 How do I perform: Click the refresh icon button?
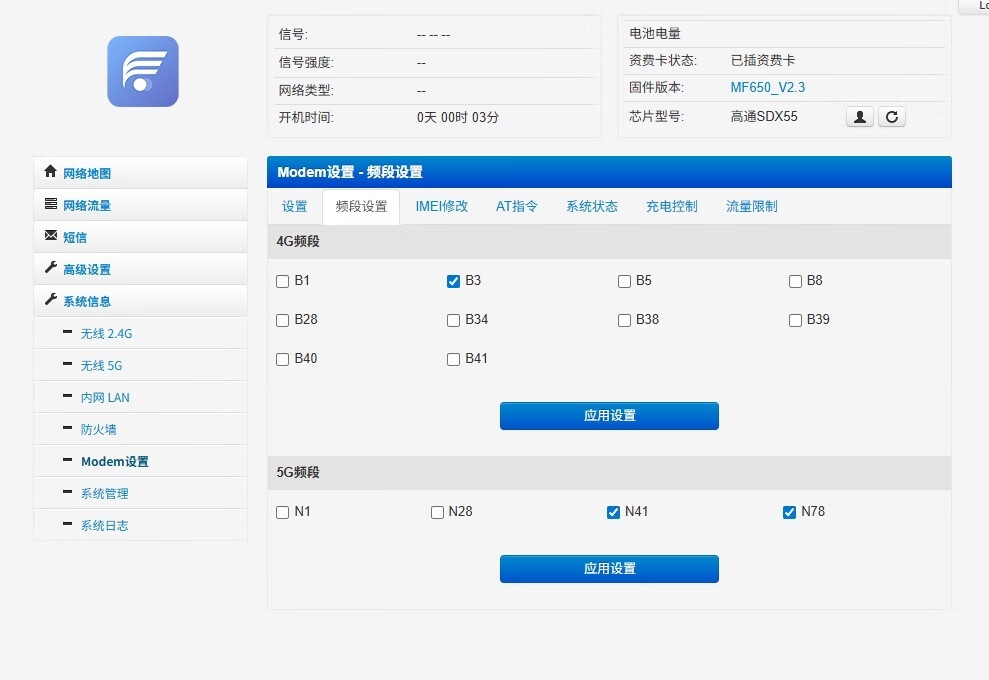coord(892,117)
